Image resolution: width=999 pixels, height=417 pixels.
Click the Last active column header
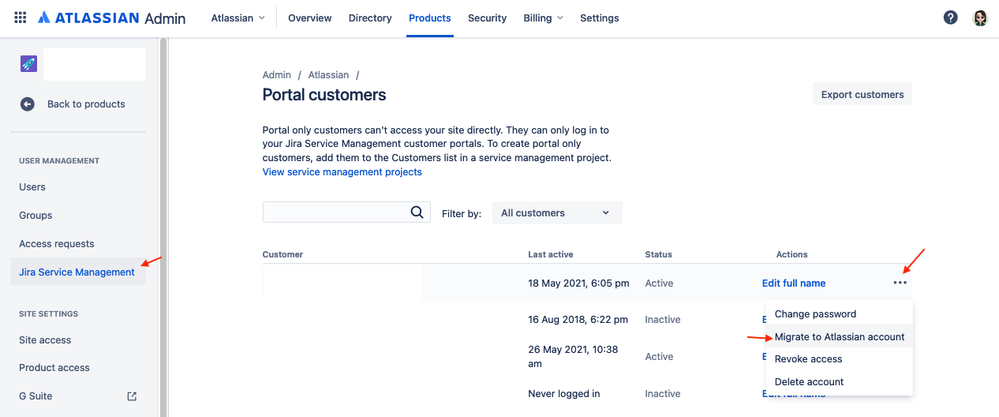click(550, 255)
